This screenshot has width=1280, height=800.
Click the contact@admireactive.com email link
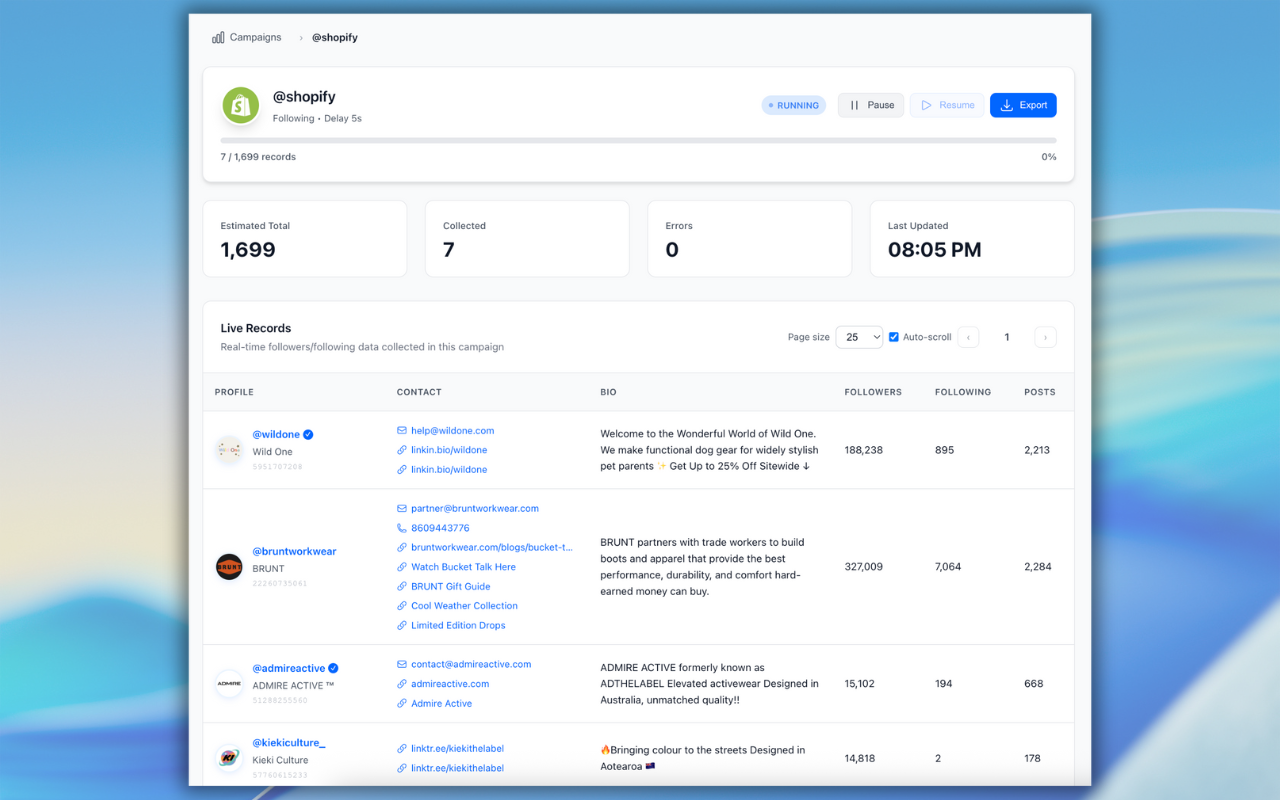471,664
